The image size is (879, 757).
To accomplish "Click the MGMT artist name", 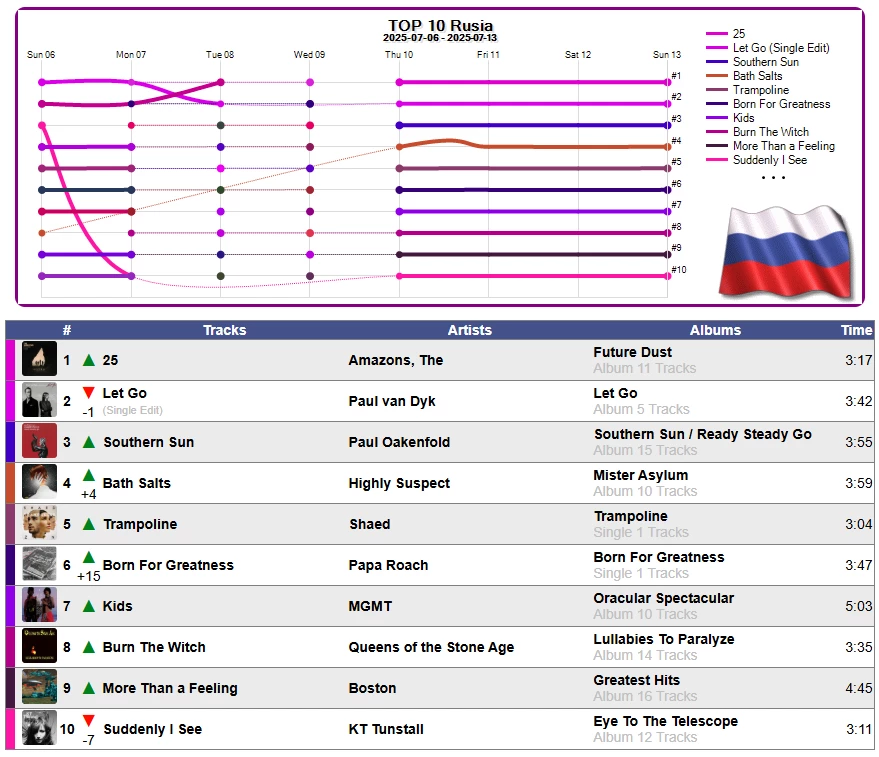I will (x=370, y=606).
